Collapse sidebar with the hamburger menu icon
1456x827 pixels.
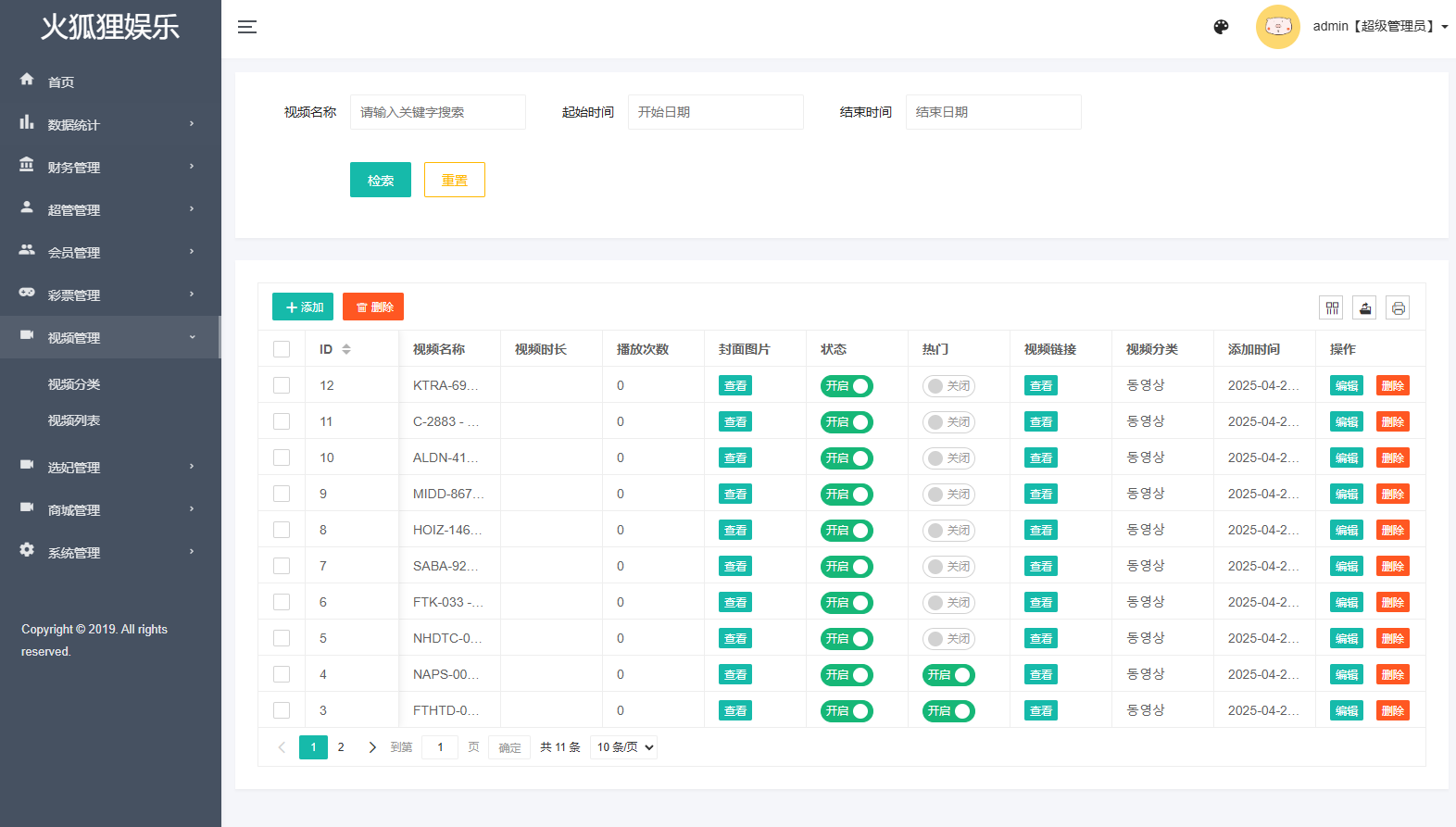tap(247, 27)
